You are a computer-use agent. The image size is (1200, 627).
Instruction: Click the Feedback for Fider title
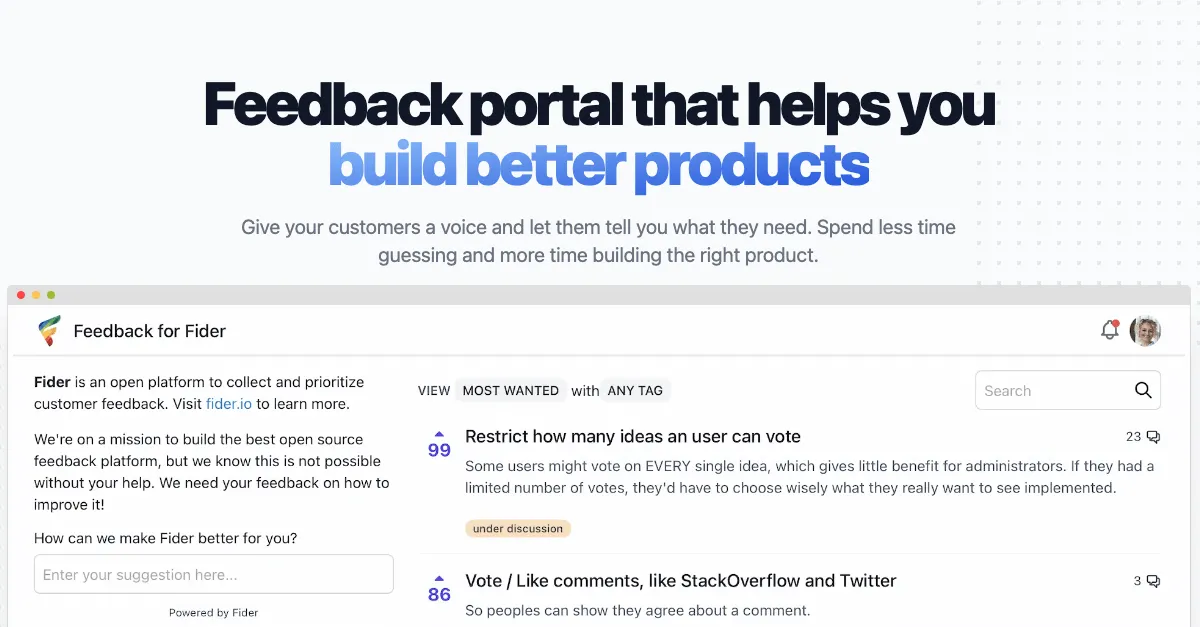pos(150,331)
